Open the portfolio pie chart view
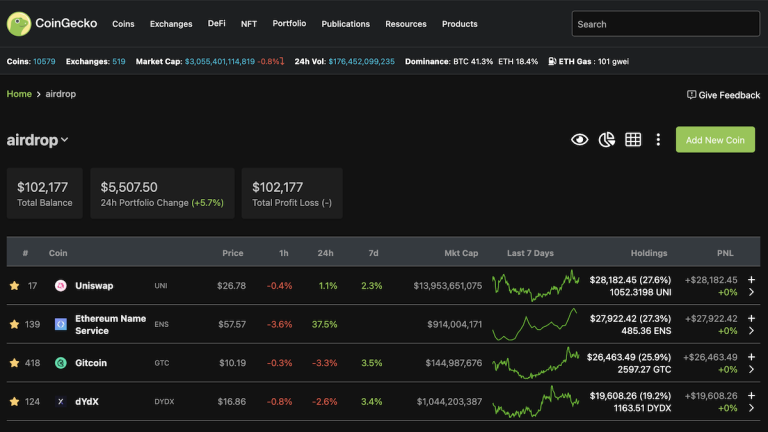This screenshot has width=768, height=432. [606, 140]
